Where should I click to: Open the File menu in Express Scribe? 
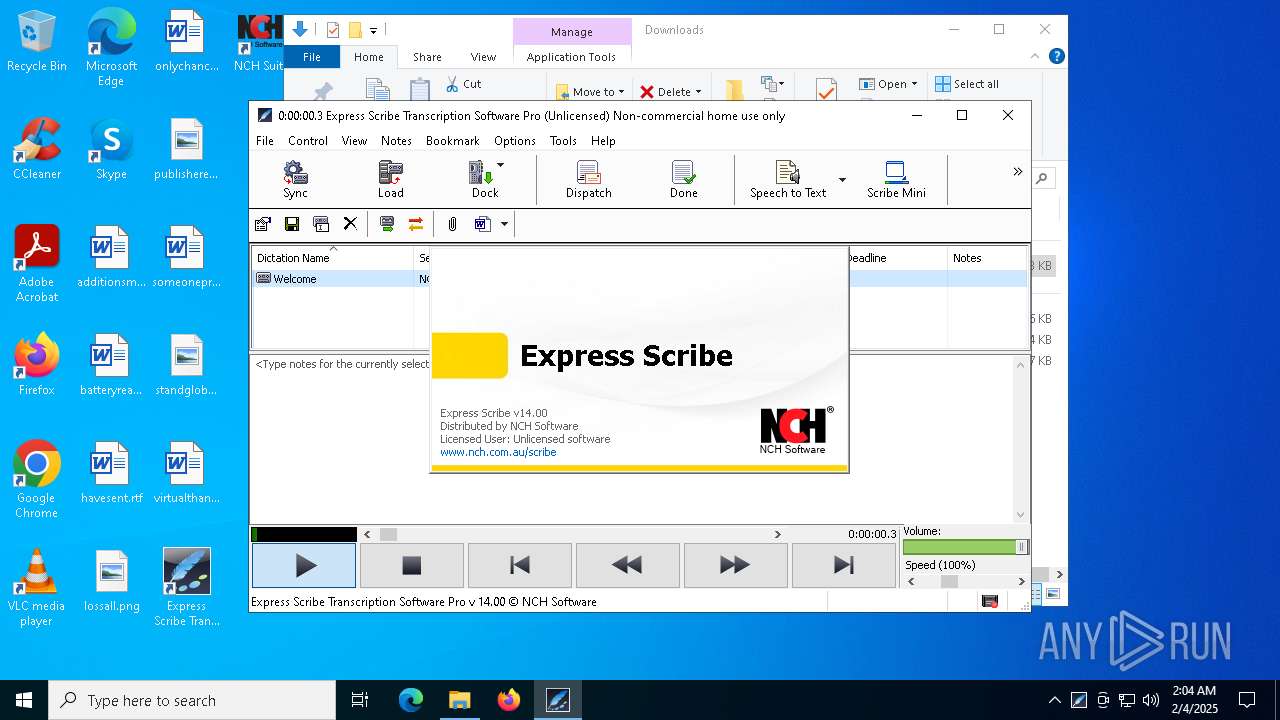coord(265,141)
